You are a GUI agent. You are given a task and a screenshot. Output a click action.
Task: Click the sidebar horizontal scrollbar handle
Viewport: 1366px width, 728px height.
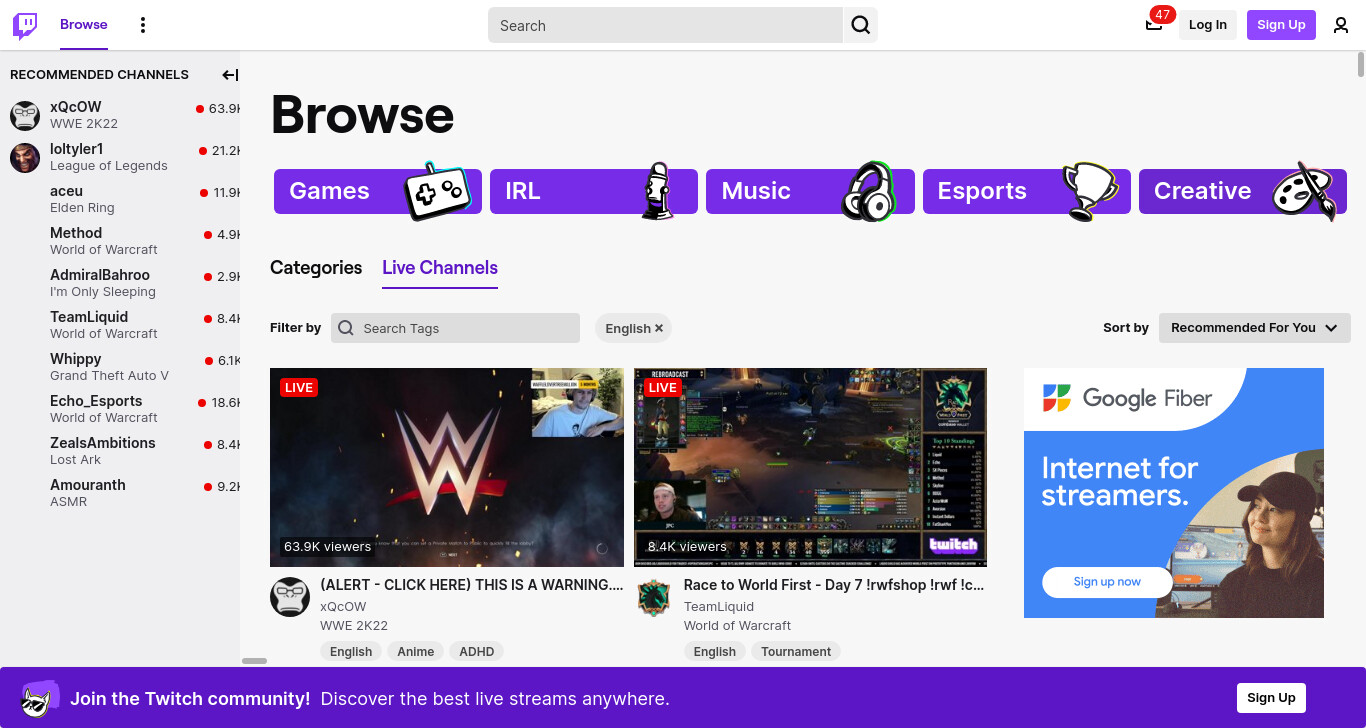(255, 661)
